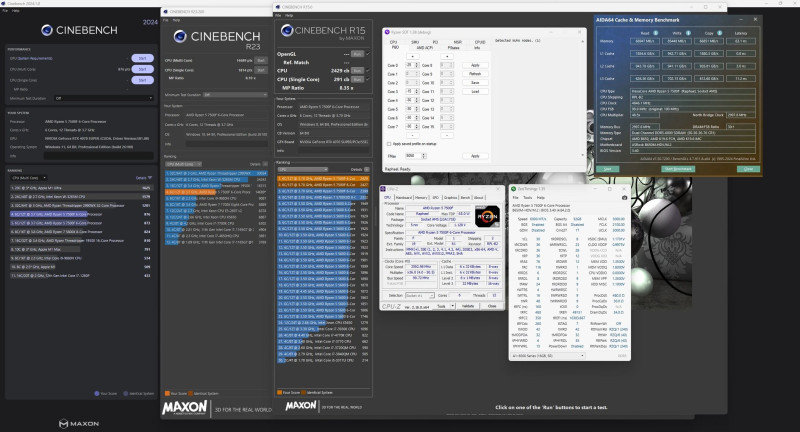The width and height of the screenshot is (800, 432).
Task: Click the Ryzen logo in CPU-Z
Action: 487,216
